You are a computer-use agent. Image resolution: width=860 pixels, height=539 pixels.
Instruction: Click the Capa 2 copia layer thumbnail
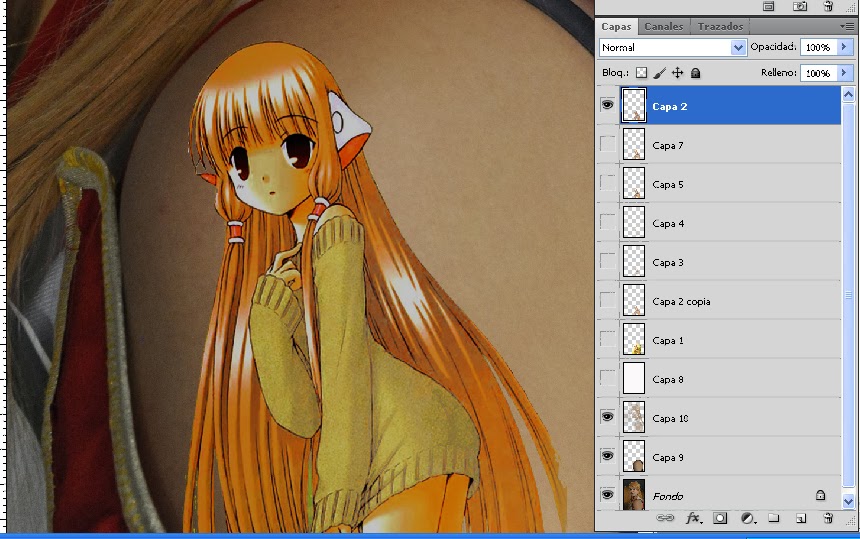pyautogui.click(x=633, y=300)
